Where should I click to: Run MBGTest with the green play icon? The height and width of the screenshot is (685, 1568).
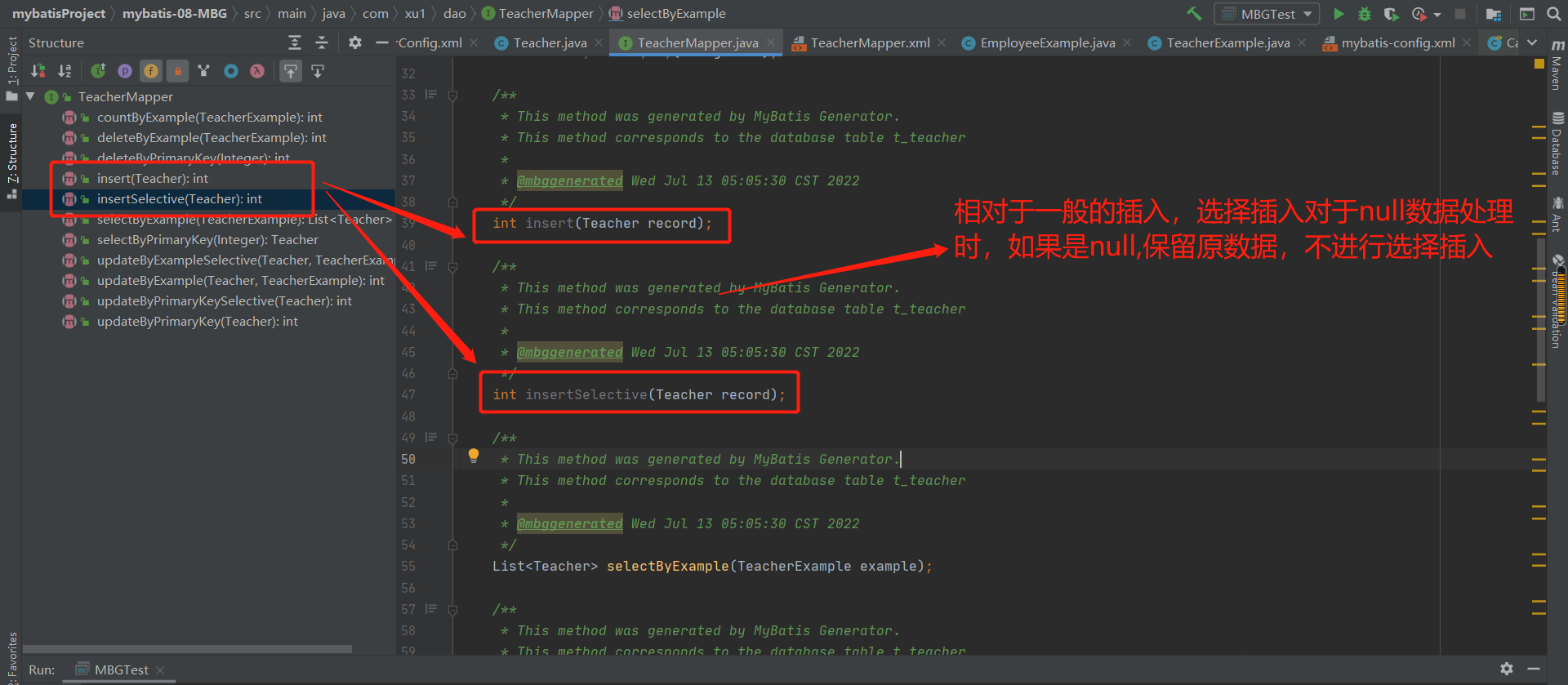1339,14
